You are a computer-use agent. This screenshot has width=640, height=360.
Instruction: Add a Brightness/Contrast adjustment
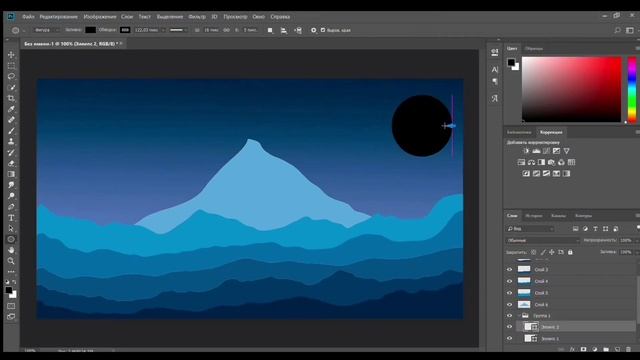pyautogui.click(x=526, y=151)
